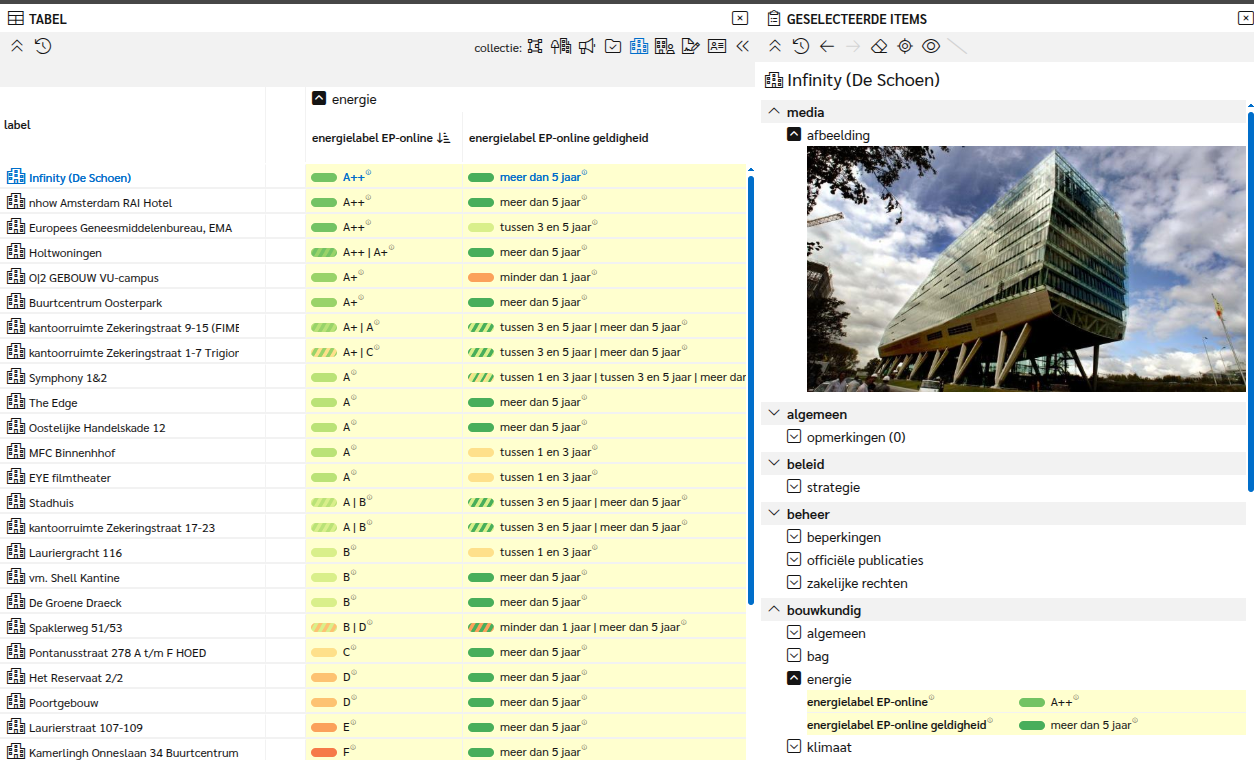Click the energielabel EP-online geldigheid column header

558,138
